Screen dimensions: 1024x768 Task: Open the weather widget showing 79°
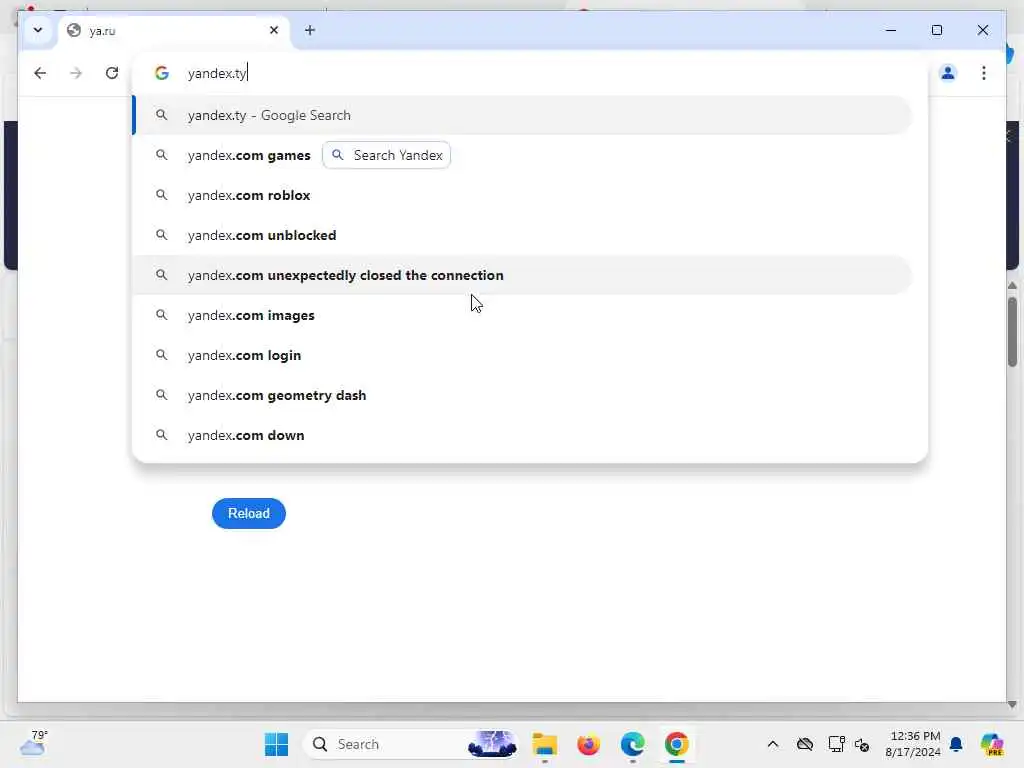pos(33,743)
